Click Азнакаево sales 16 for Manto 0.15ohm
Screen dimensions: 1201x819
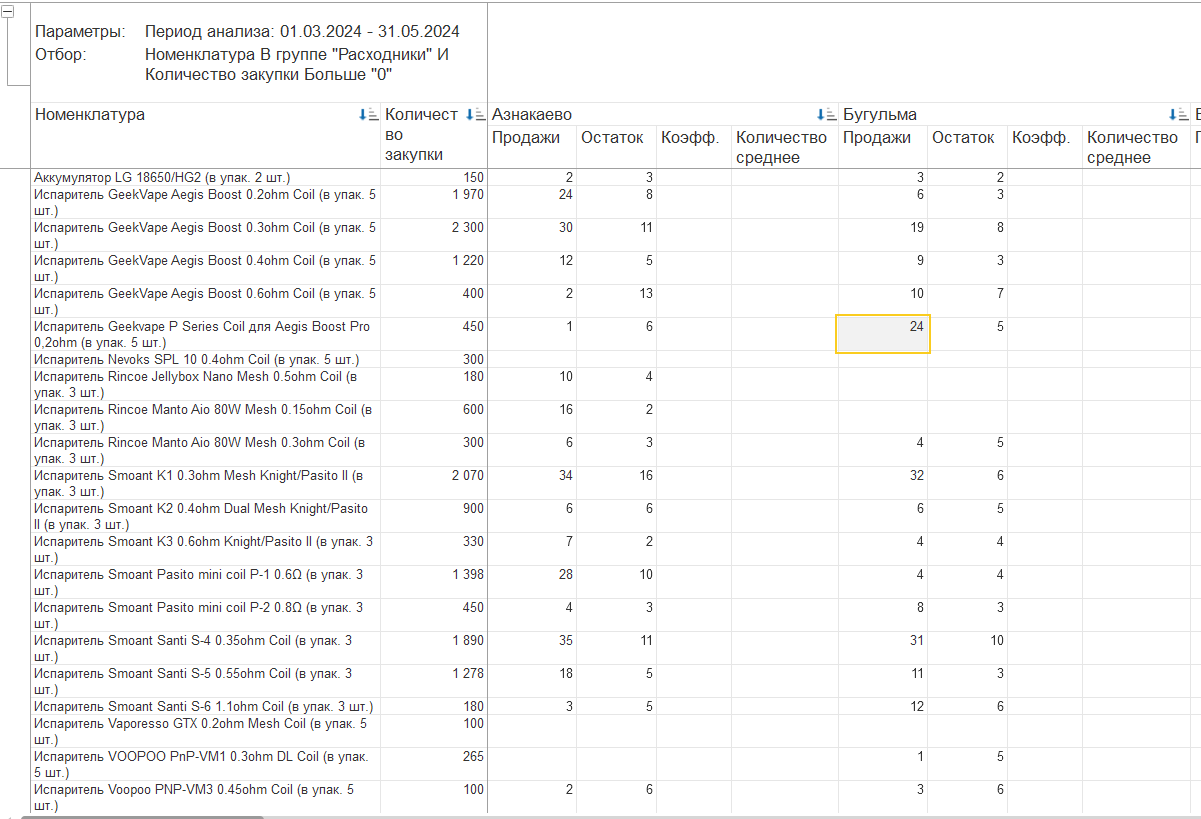tap(566, 409)
